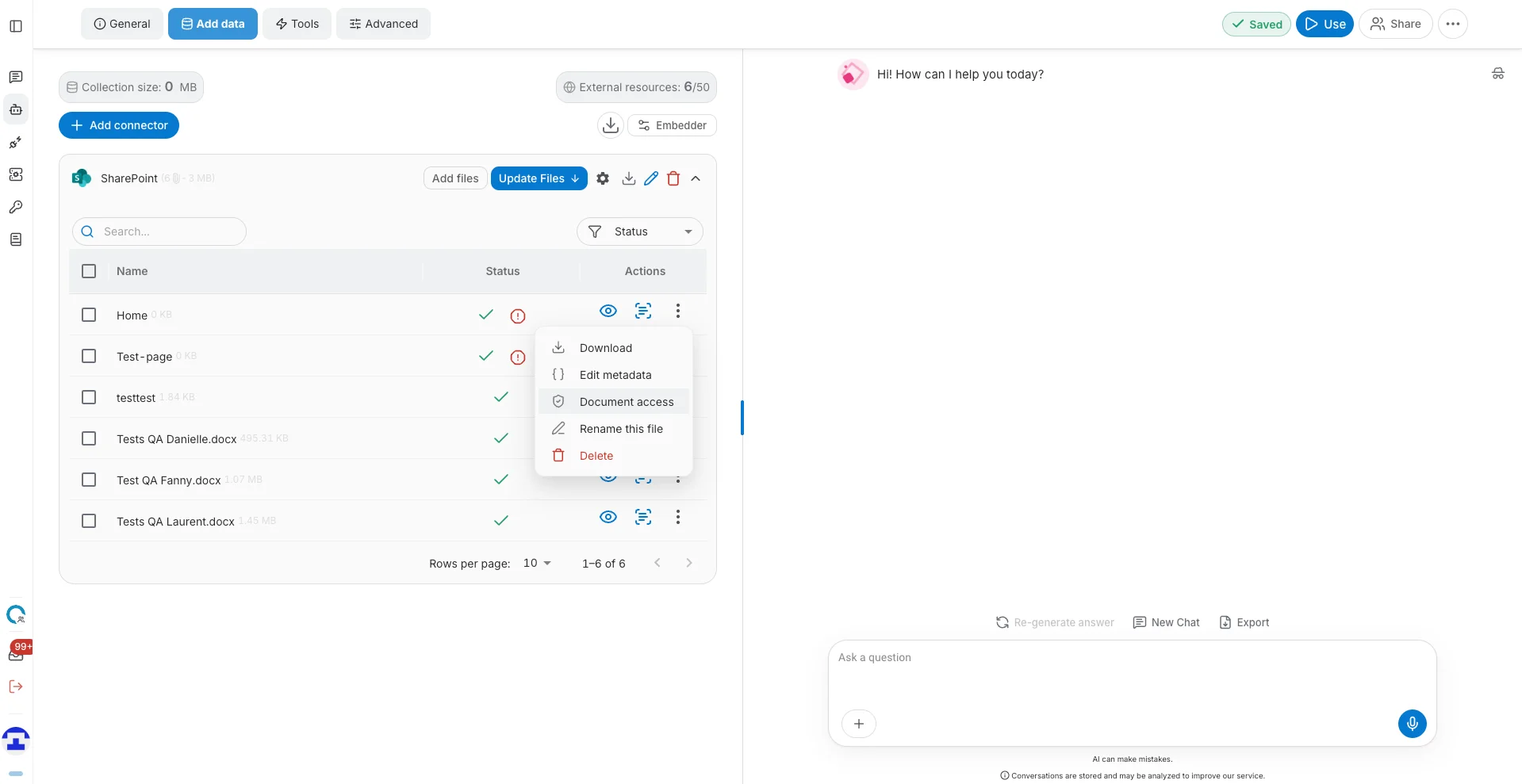Select Rename this file menu option
1522x784 pixels.
tap(614, 429)
